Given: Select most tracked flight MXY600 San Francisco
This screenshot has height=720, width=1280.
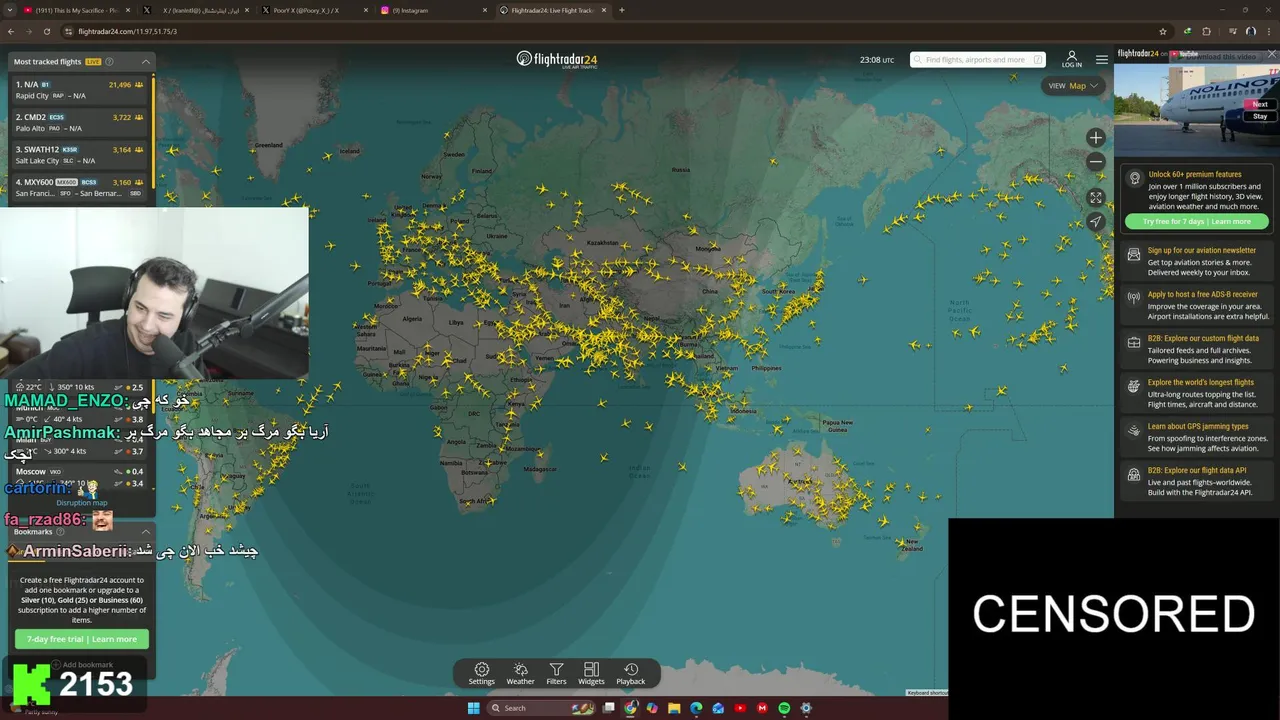Looking at the screenshot, I should pos(80,188).
